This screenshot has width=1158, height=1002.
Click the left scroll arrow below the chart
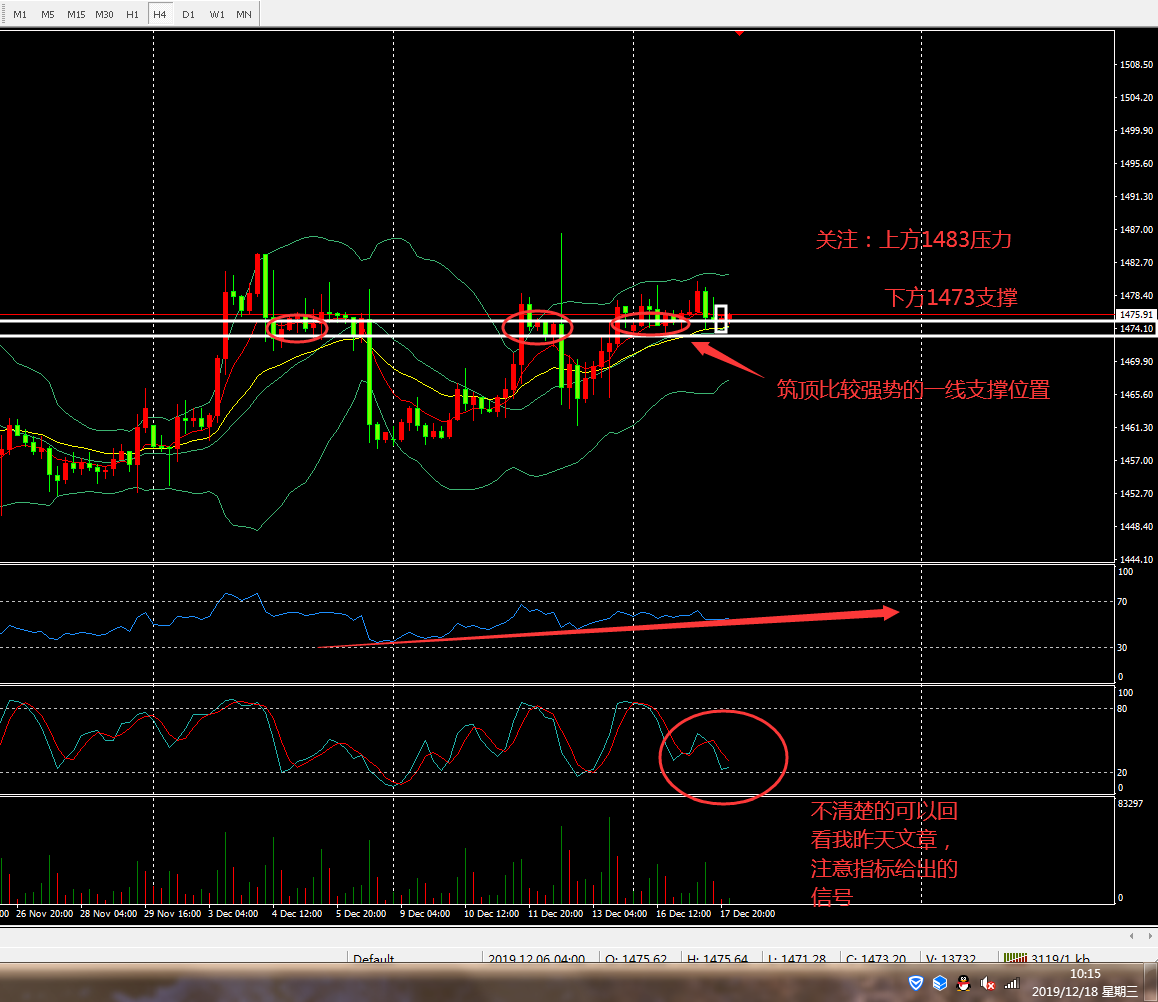(x=1131, y=936)
